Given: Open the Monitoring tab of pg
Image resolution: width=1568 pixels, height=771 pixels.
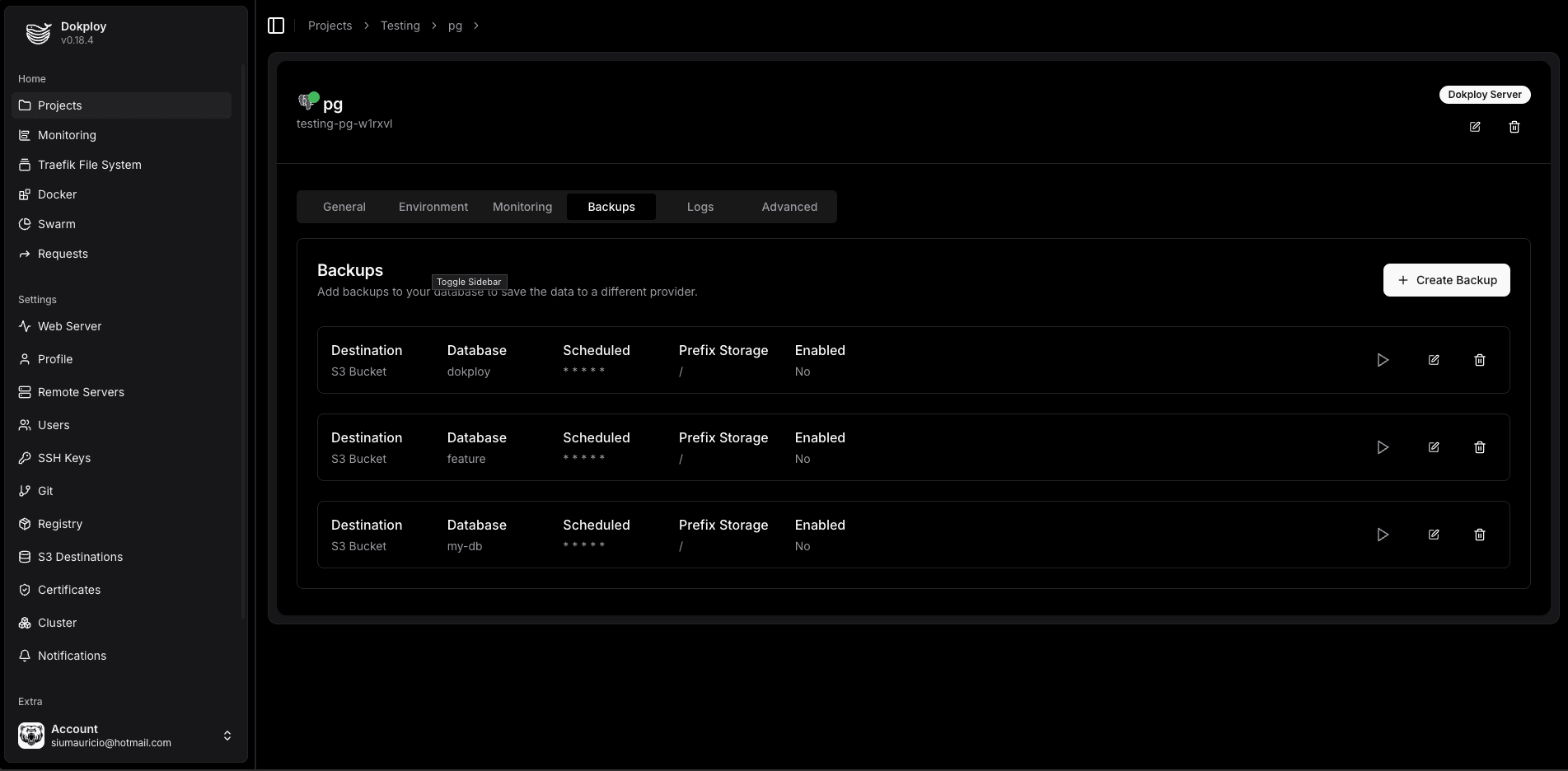Looking at the screenshot, I should click(522, 207).
